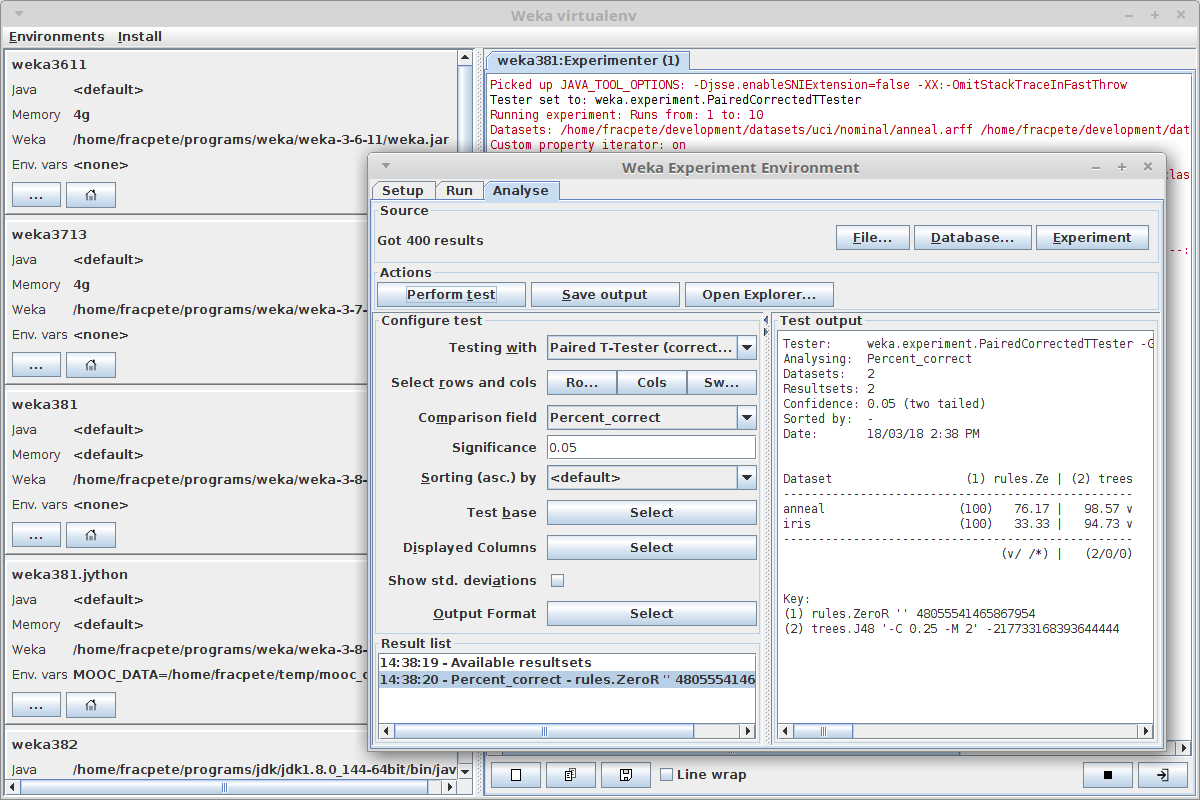Open the Testing with dropdown

click(747, 348)
